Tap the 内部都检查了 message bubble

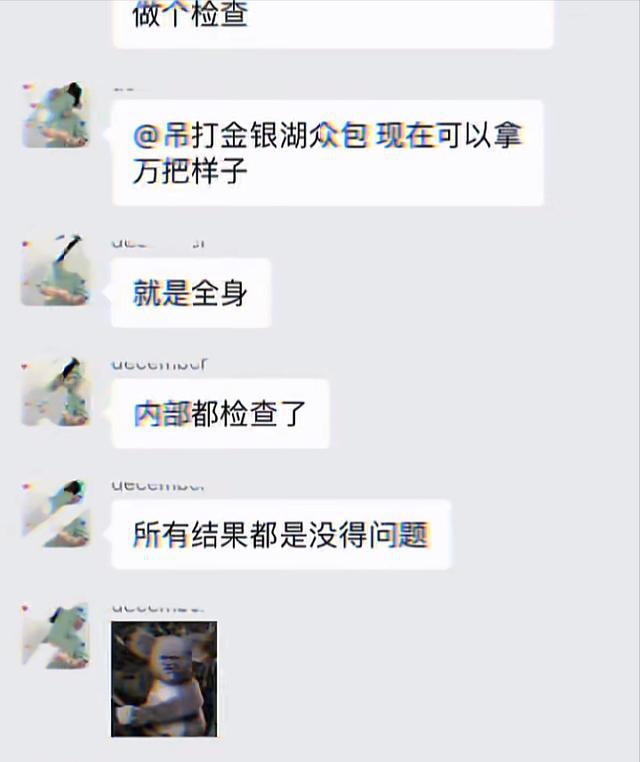tap(220, 414)
